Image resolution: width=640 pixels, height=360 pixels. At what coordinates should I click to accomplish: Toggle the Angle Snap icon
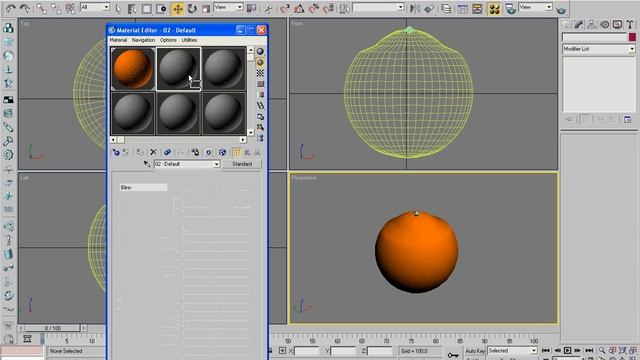299,8
